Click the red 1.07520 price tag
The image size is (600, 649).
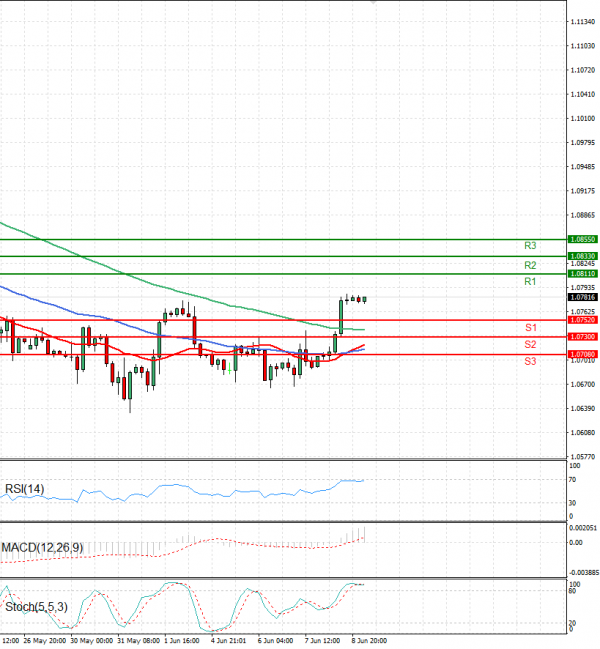tap(582, 320)
